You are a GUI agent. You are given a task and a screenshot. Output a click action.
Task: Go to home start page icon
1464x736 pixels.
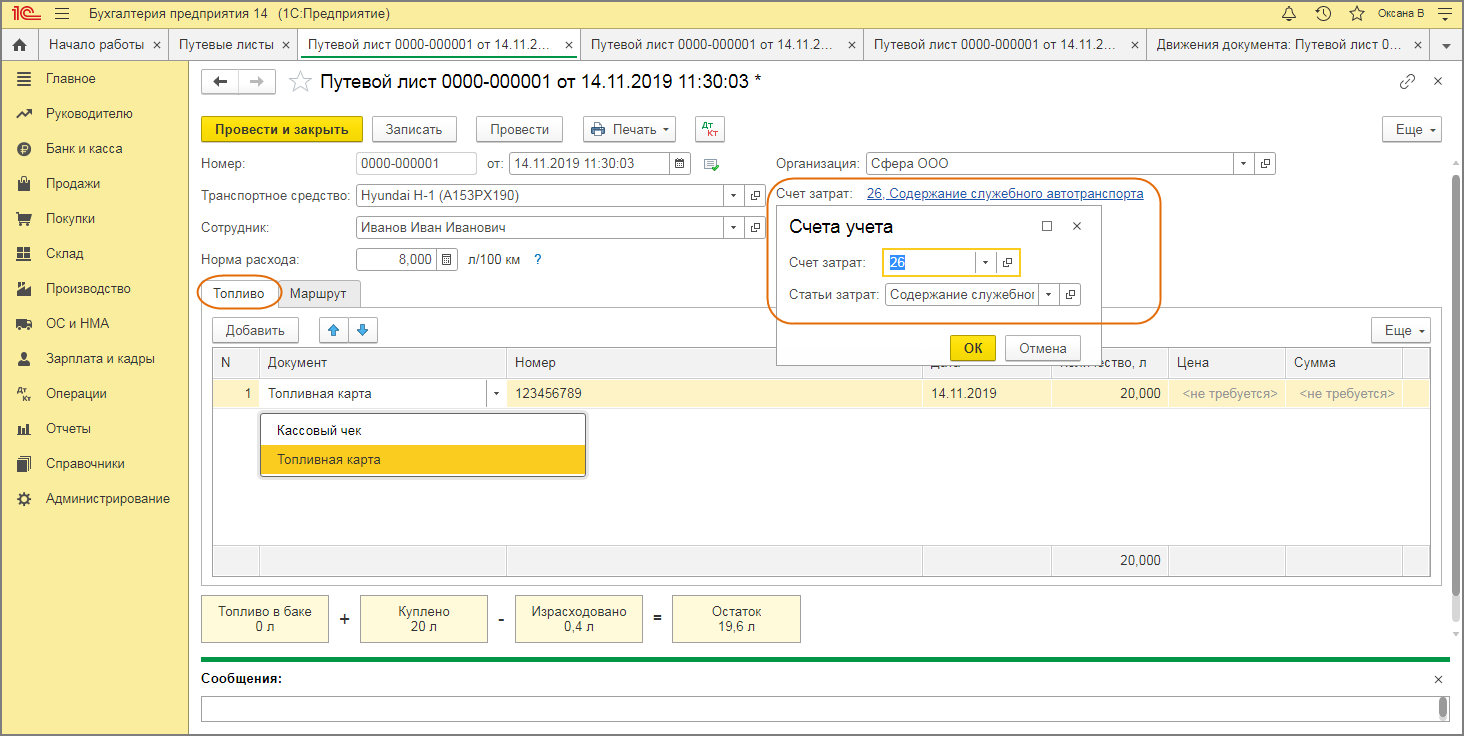tap(19, 45)
